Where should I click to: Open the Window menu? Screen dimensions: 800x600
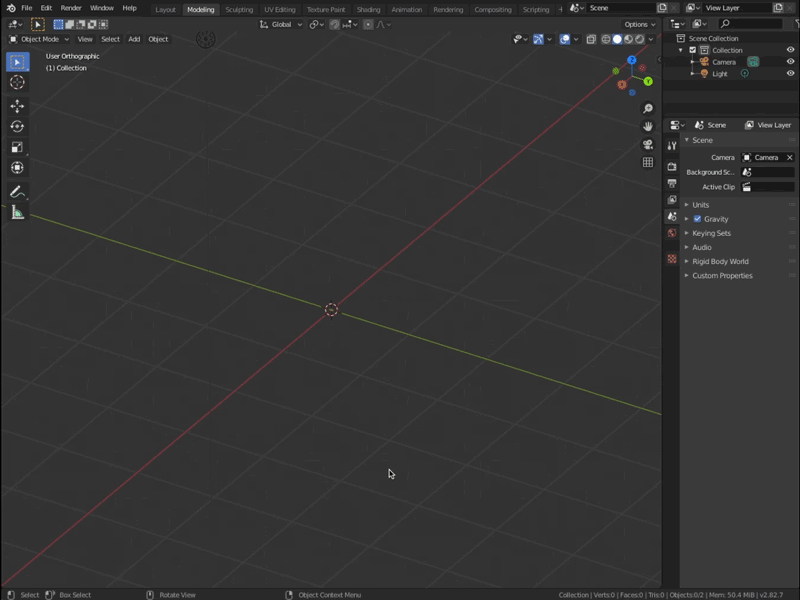click(x=102, y=8)
